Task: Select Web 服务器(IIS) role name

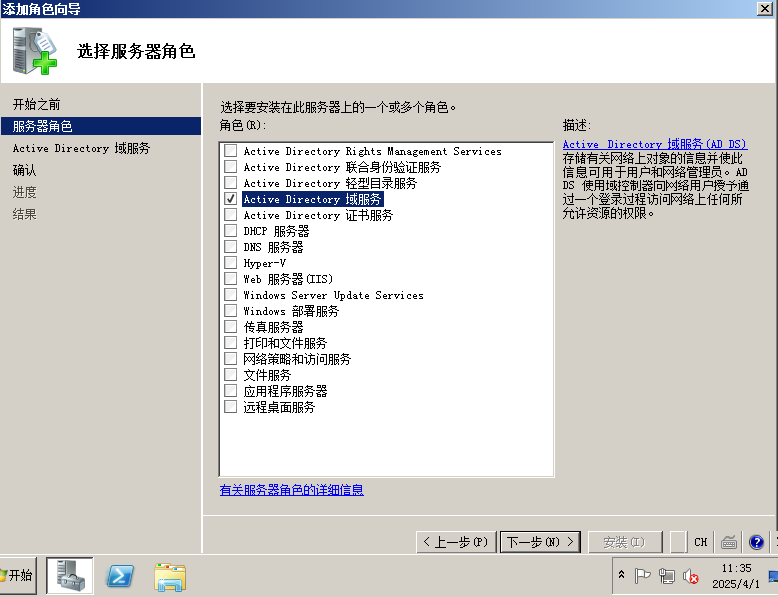Action: pos(288,279)
